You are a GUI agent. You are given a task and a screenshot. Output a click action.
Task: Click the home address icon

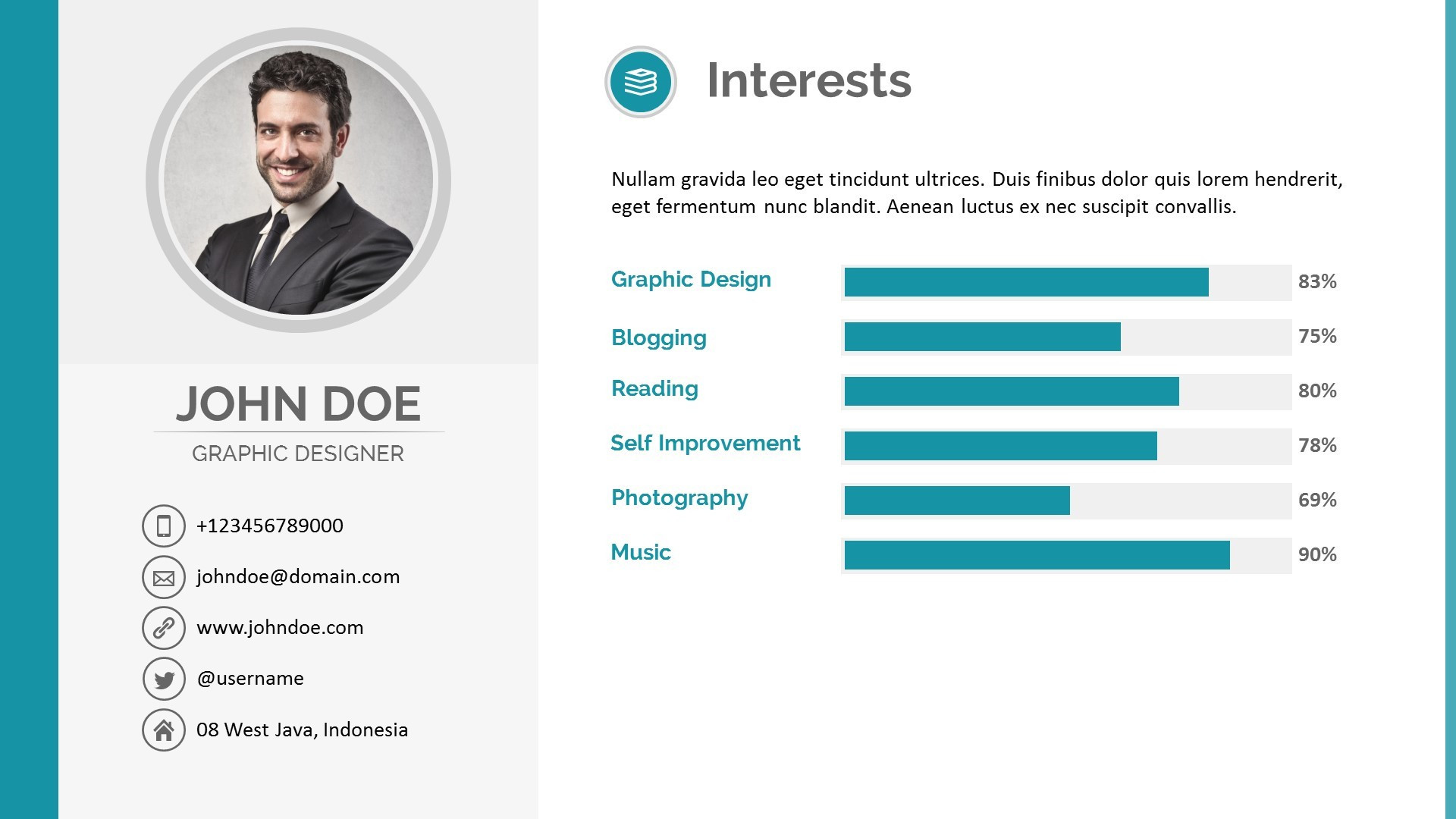tap(164, 730)
